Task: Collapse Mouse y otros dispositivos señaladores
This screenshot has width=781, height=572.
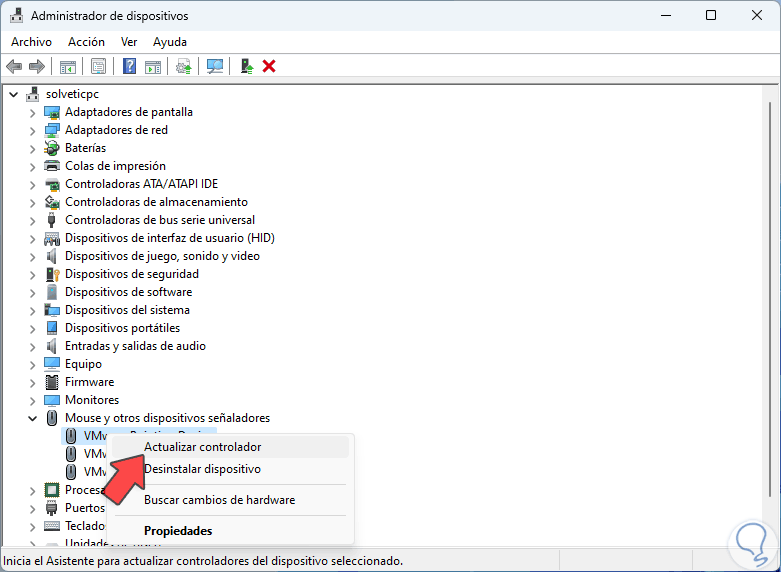Action: coord(32,419)
